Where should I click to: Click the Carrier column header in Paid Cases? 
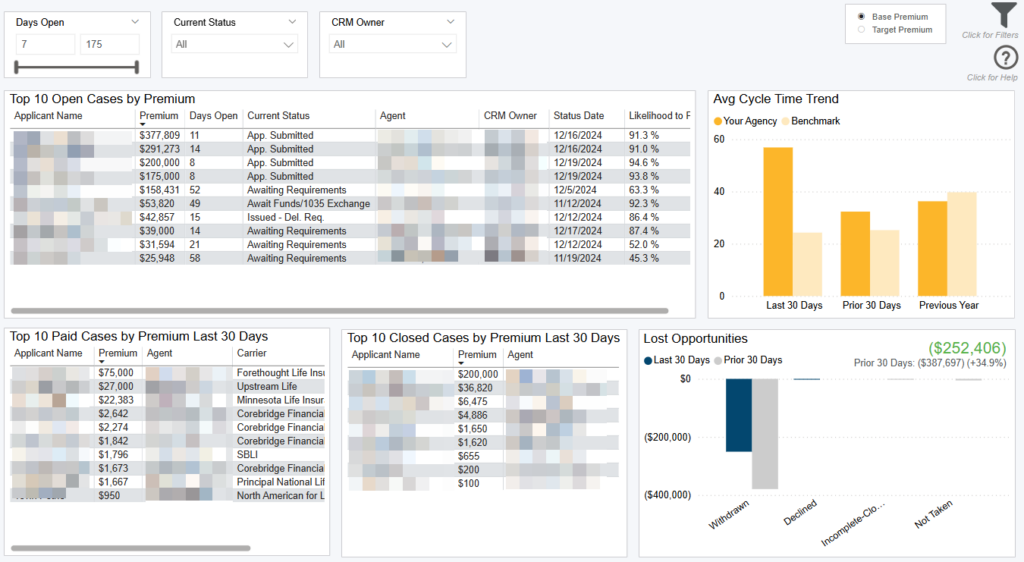tap(252, 353)
